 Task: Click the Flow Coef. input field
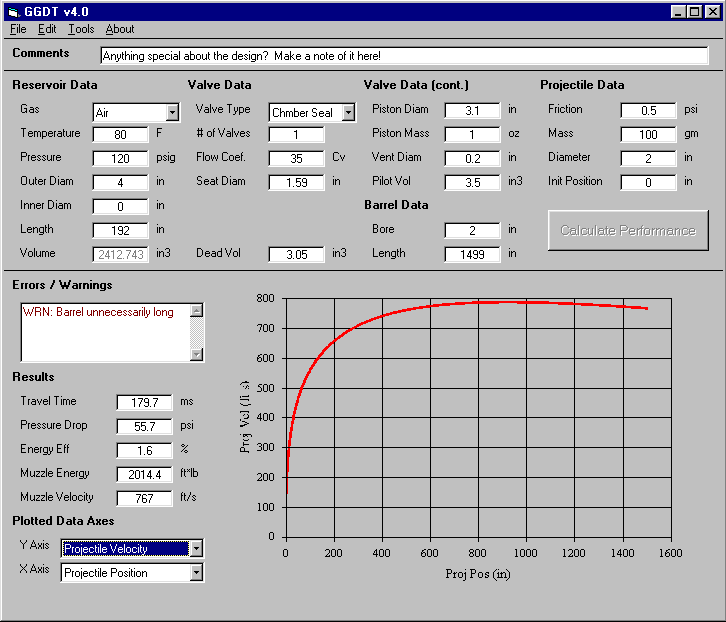click(296, 158)
